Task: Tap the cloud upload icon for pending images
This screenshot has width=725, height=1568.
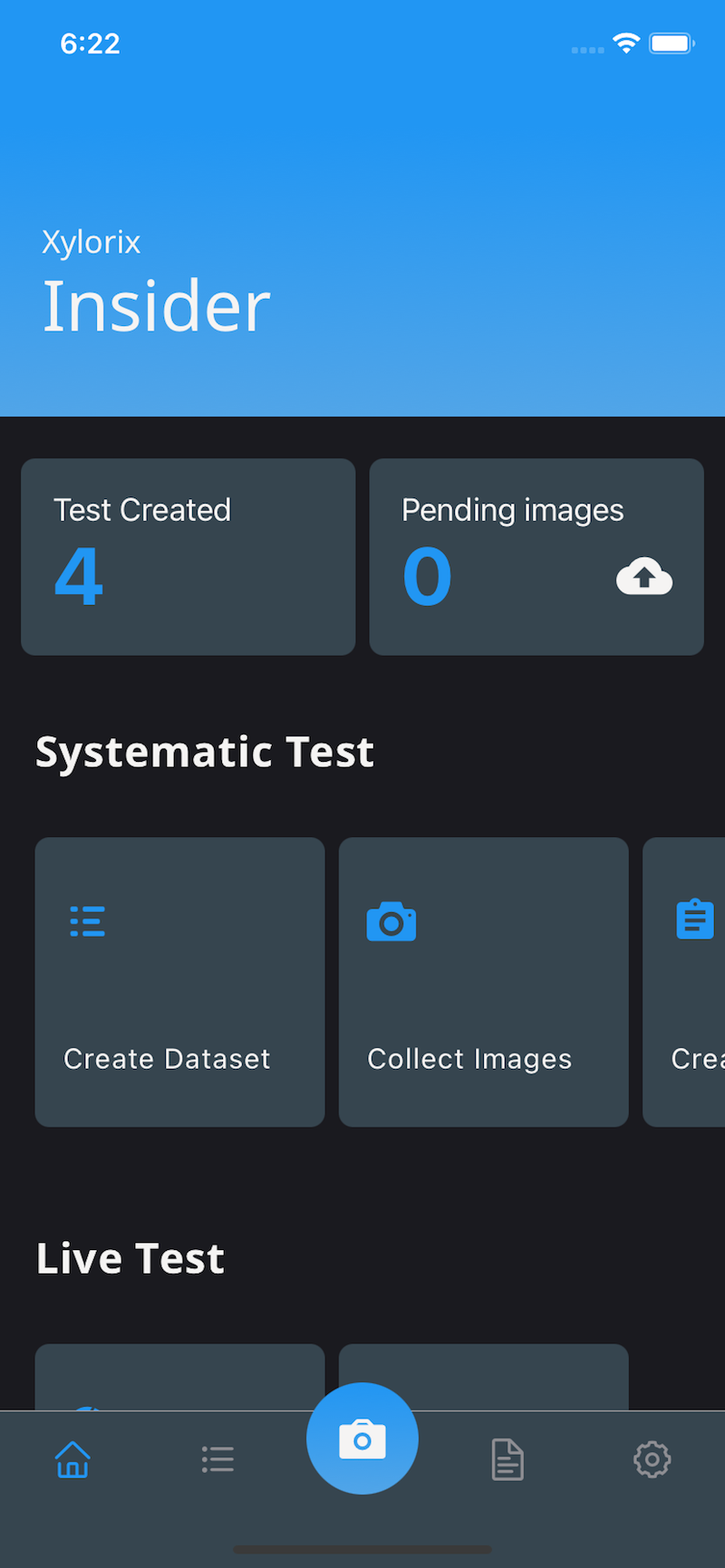Action: pyautogui.click(x=644, y=576)
